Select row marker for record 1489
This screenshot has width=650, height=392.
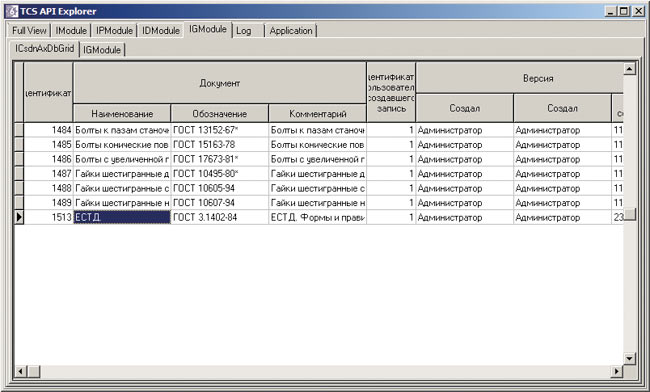point(19,203)
